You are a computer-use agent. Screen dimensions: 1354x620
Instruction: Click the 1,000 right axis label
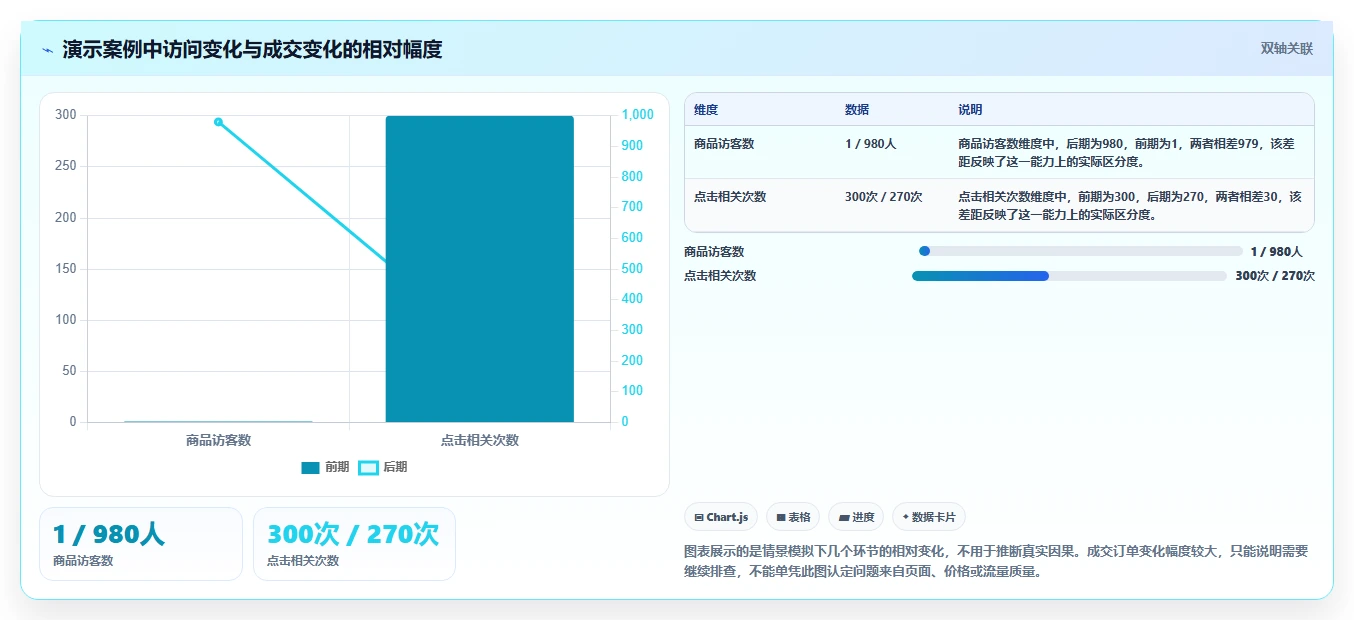click(x=637, y=115)
